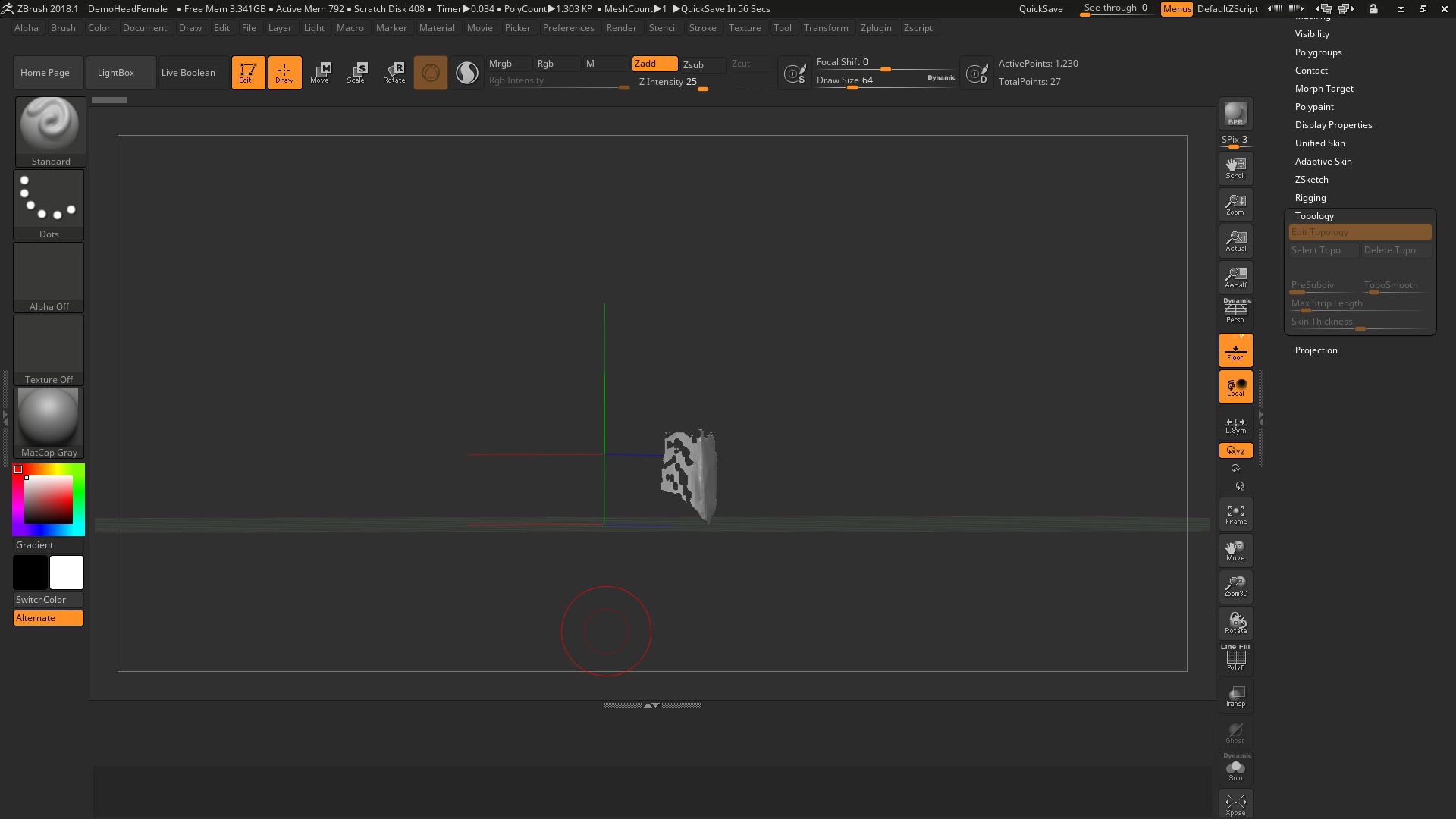Expand the Rigging subpalette
The height and width of the screenshot is (819, 1456).
[1310, 198]
